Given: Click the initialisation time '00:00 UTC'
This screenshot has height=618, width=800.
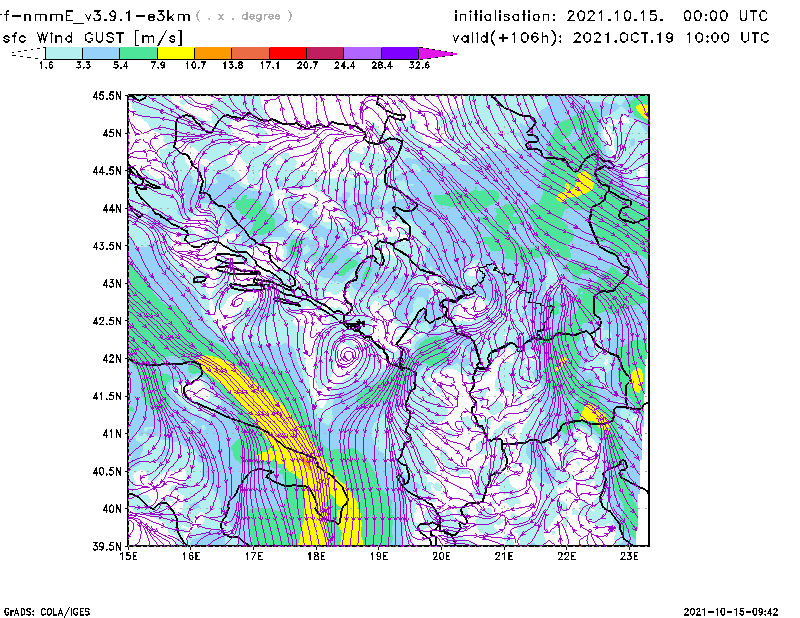Looking at the screenshot, I should (726, 16).
